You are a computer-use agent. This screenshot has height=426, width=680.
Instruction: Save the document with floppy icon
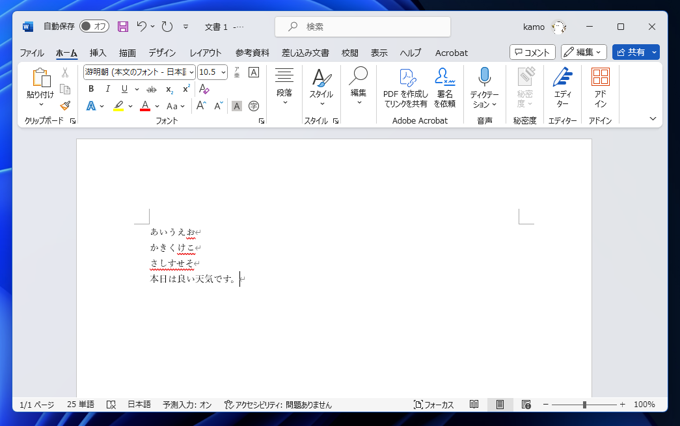[123, 27]
